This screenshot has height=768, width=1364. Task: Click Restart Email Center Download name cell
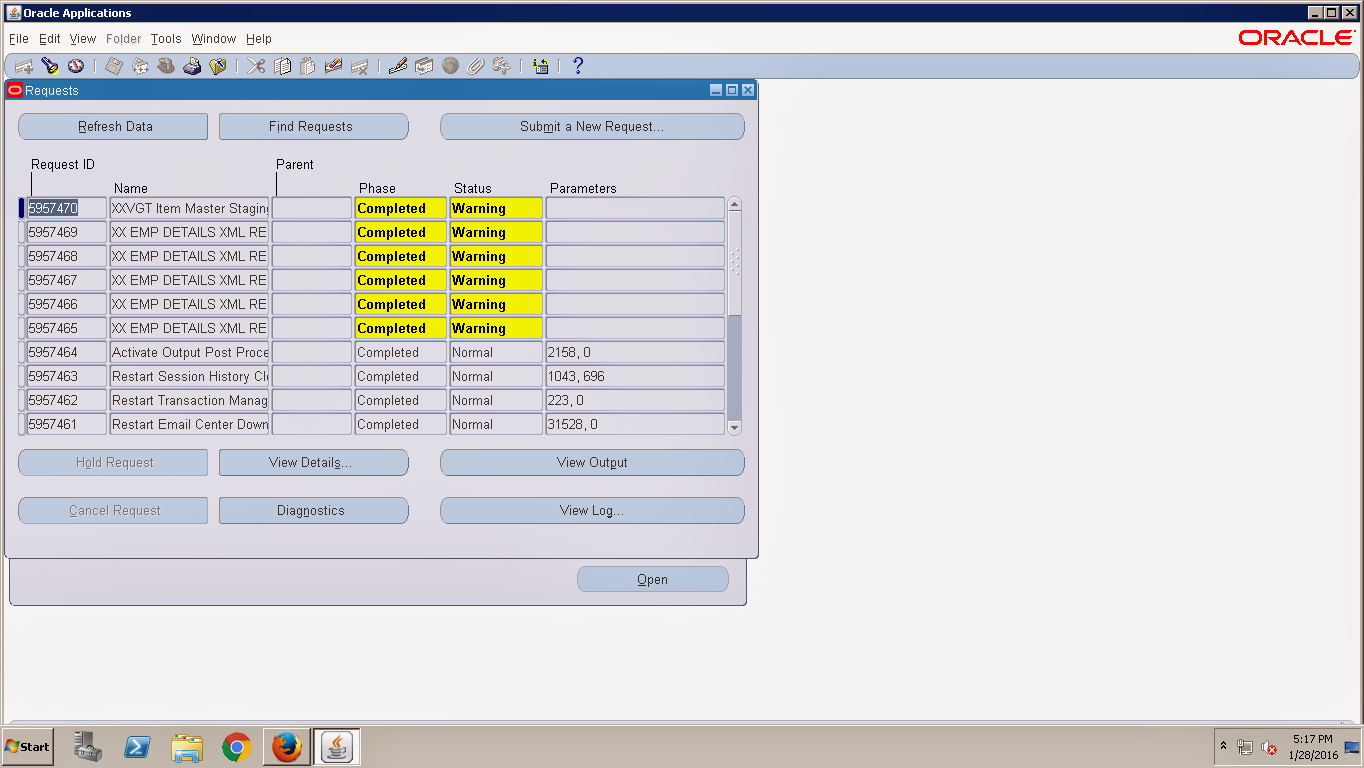coord(189,425)
